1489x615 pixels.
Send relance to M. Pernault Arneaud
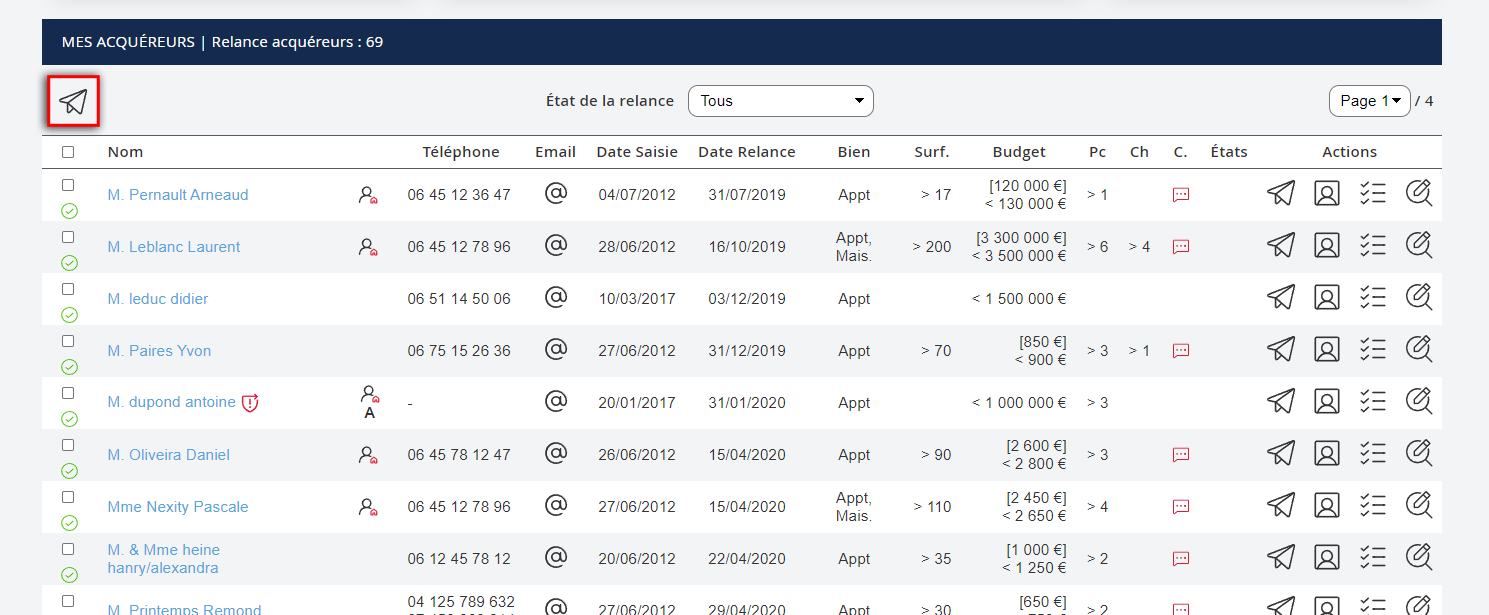point(1280,194)
